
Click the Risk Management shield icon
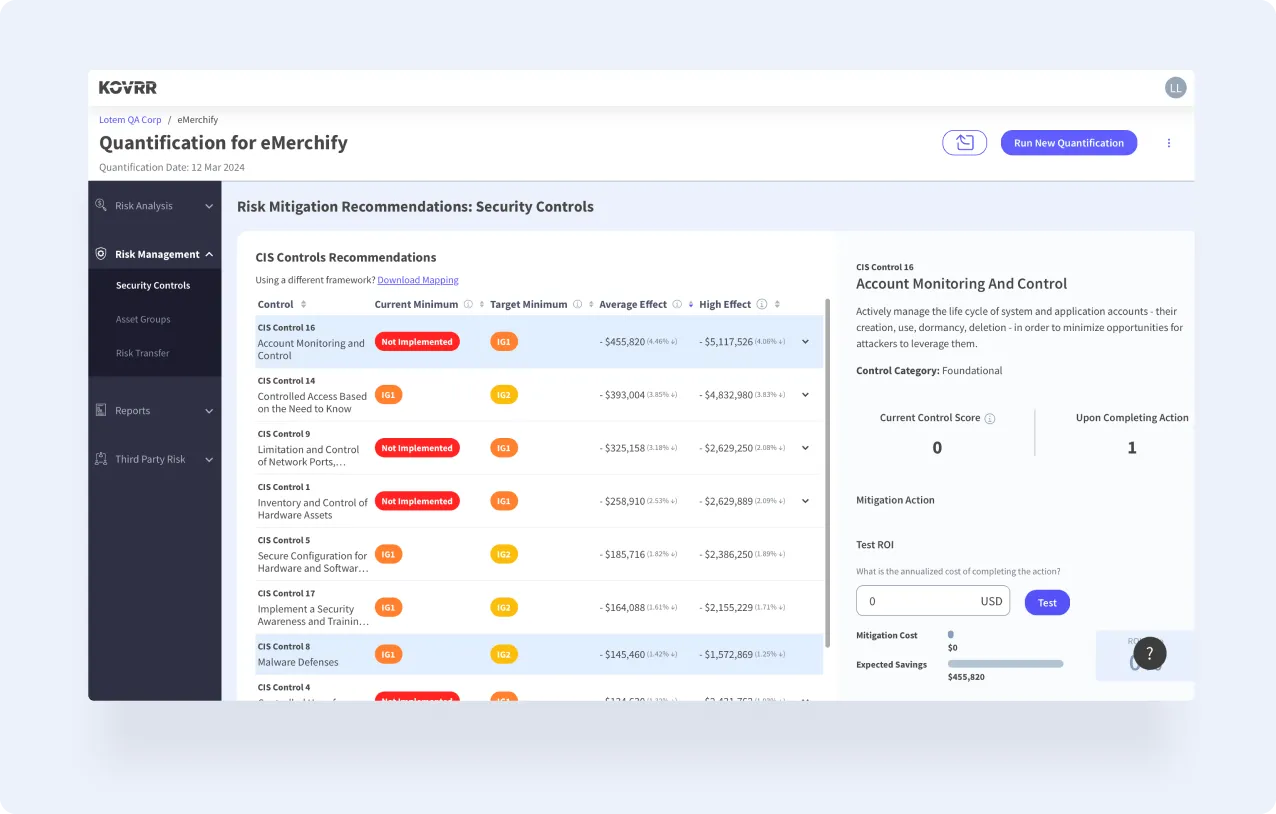(100, 253)
